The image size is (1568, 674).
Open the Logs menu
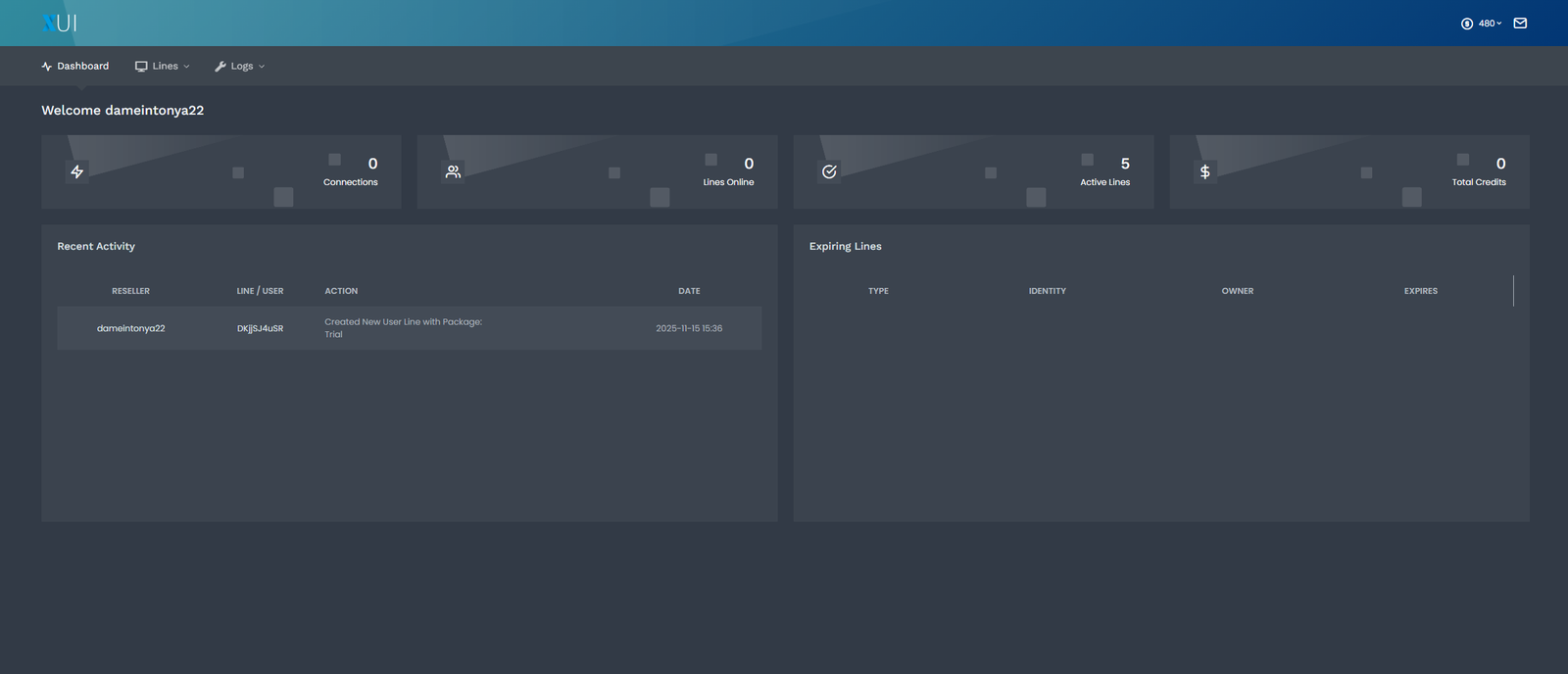240,66
